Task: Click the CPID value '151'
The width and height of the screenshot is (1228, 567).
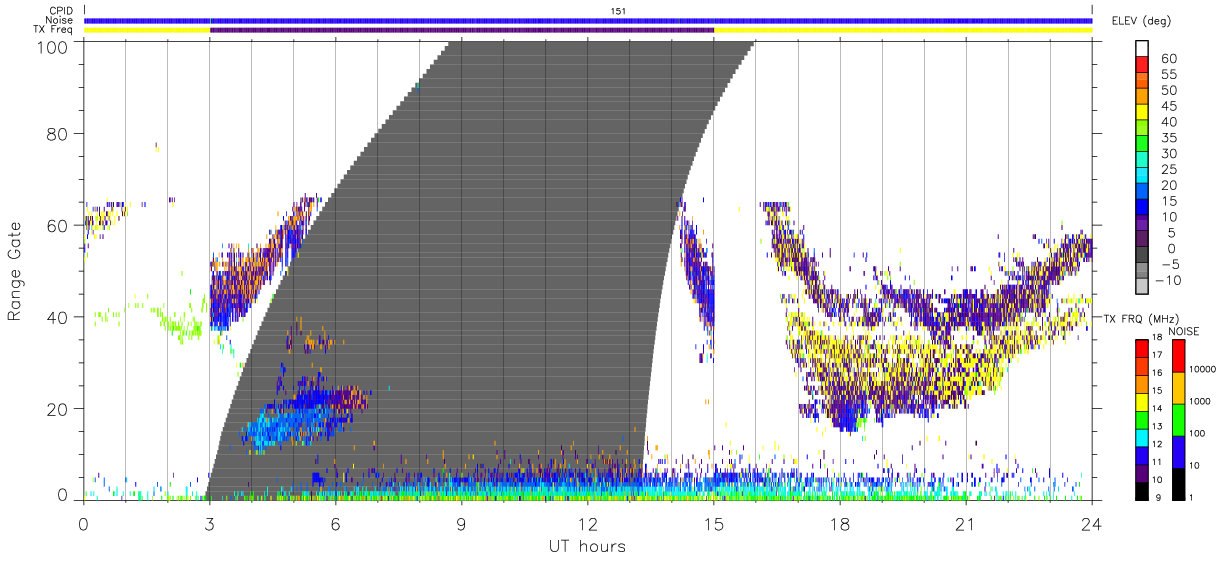Action: [x=619, y=10]
